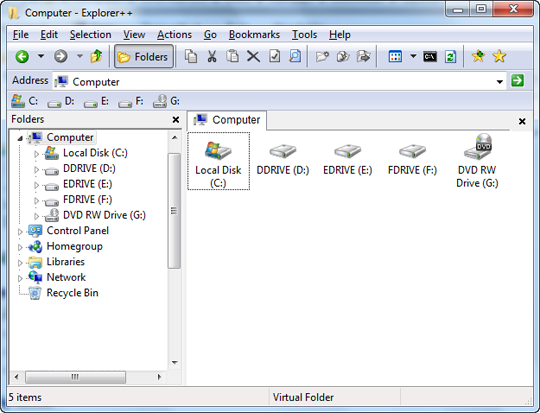The width and height of the screenshot is (540, 413).
Task: Click the Copy toolbar icon
Action: pyautogui.click(x=191, y=56)
